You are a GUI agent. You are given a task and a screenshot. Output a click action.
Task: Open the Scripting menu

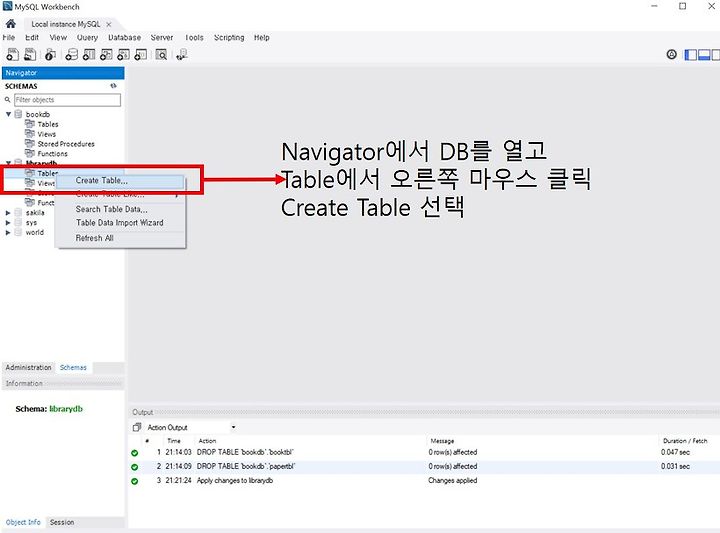229,38
